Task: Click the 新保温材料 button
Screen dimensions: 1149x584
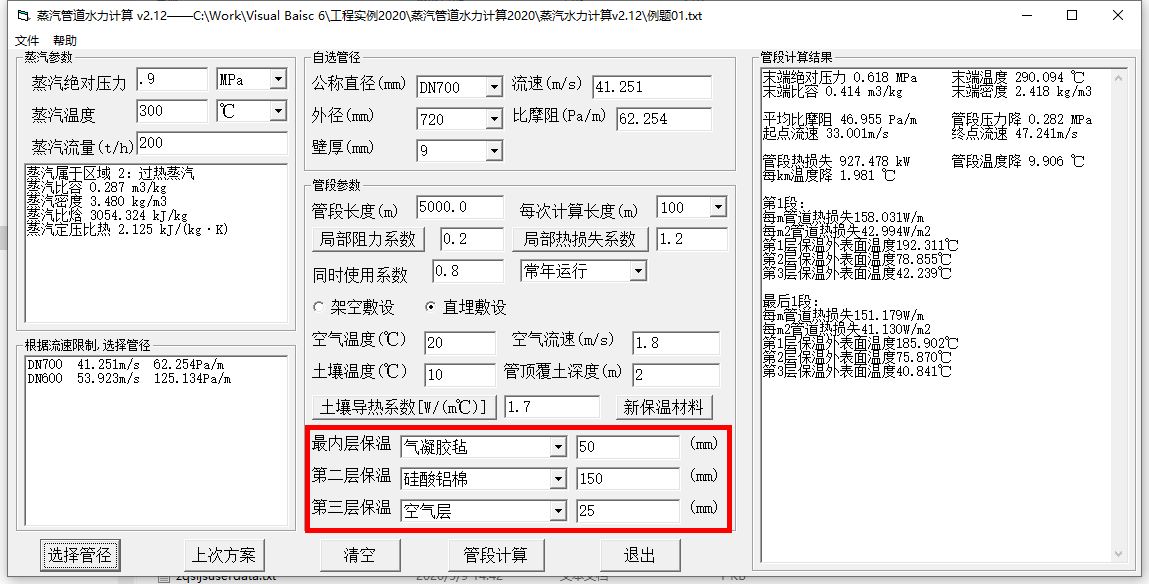Action: [666, 407]
